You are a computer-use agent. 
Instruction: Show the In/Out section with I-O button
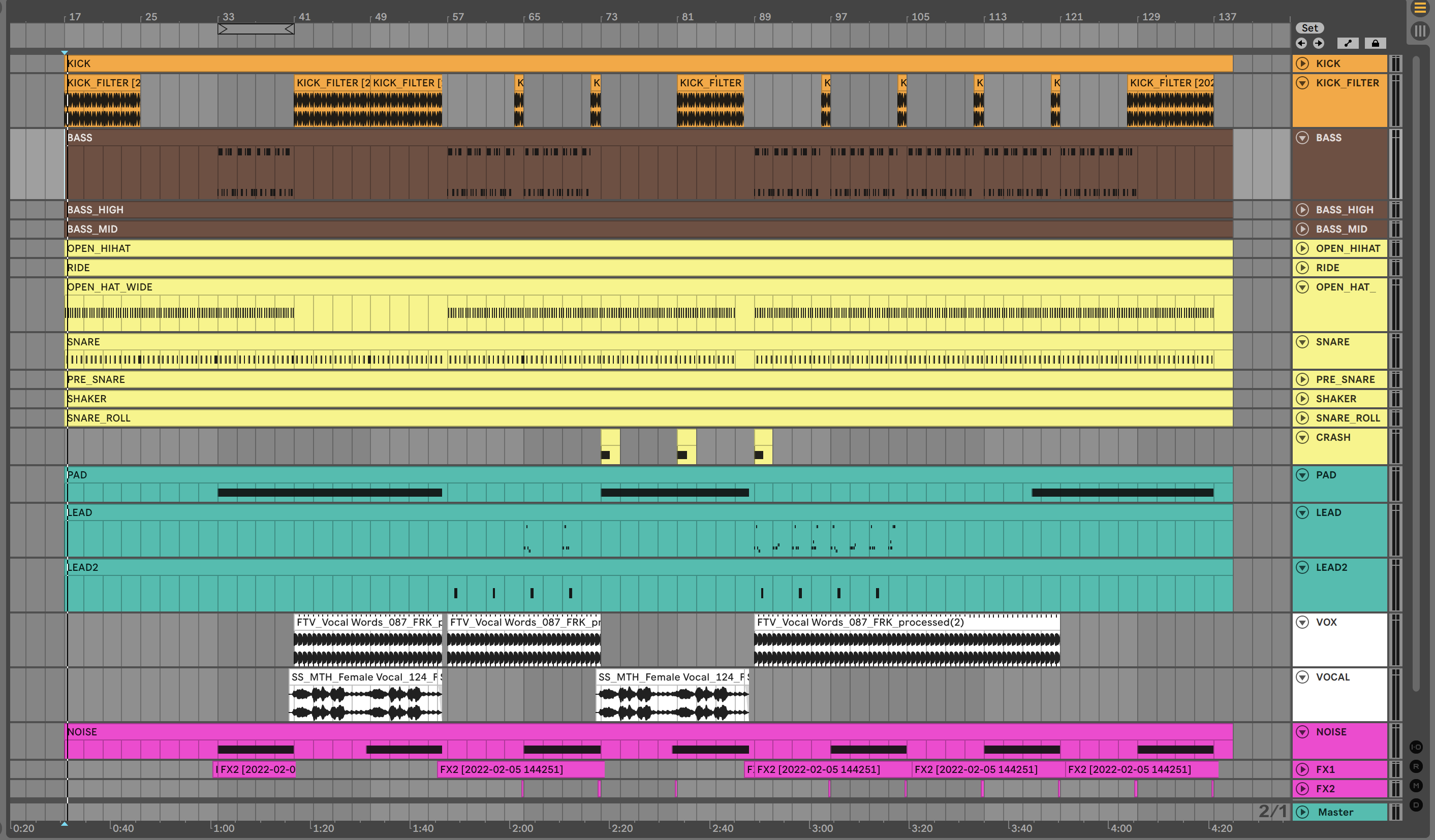pos(1416,747)
